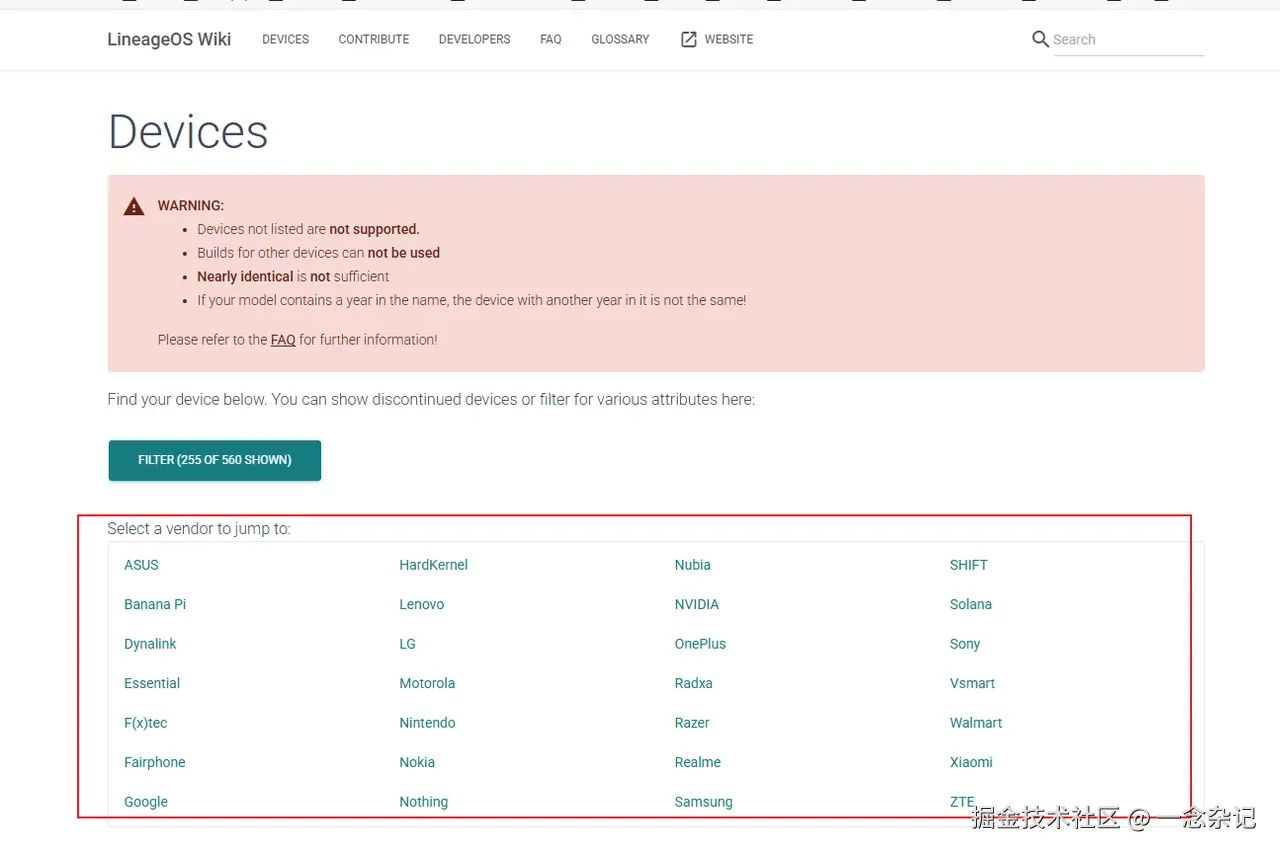Jump to the Razer vendor
The width and height of the screenshot is (1280, 855).
tap(692, 723)
